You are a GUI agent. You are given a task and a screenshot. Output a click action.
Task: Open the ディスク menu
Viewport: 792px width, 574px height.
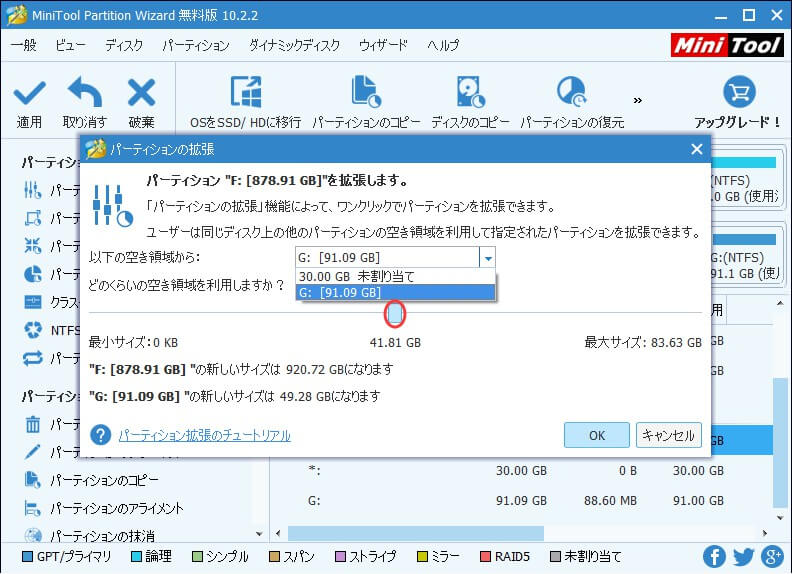(124, 45)
